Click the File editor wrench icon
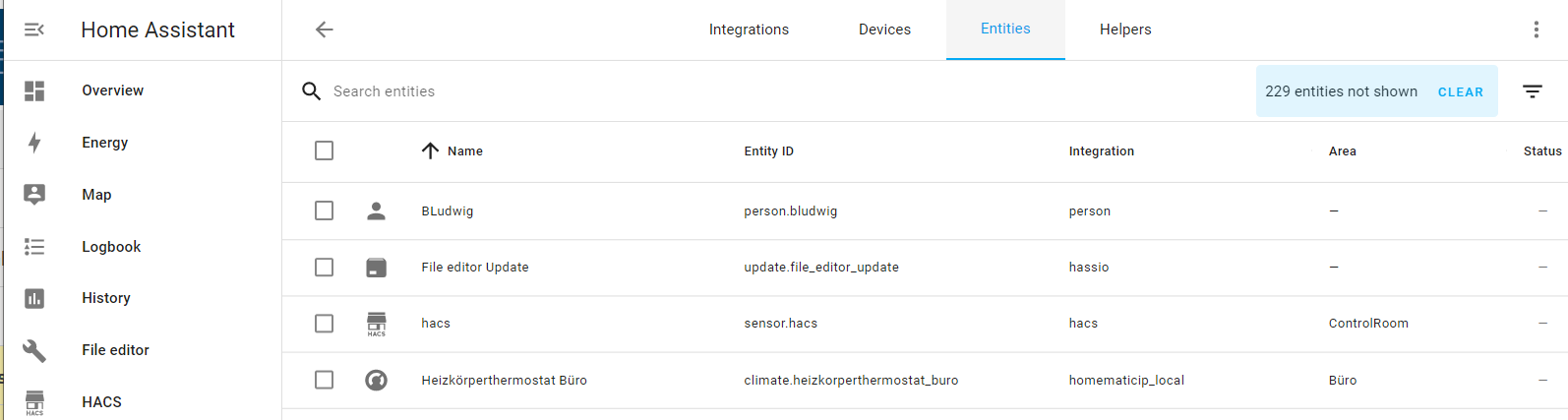This screenshot has height=420, width=1568. [x=34, y=350]
